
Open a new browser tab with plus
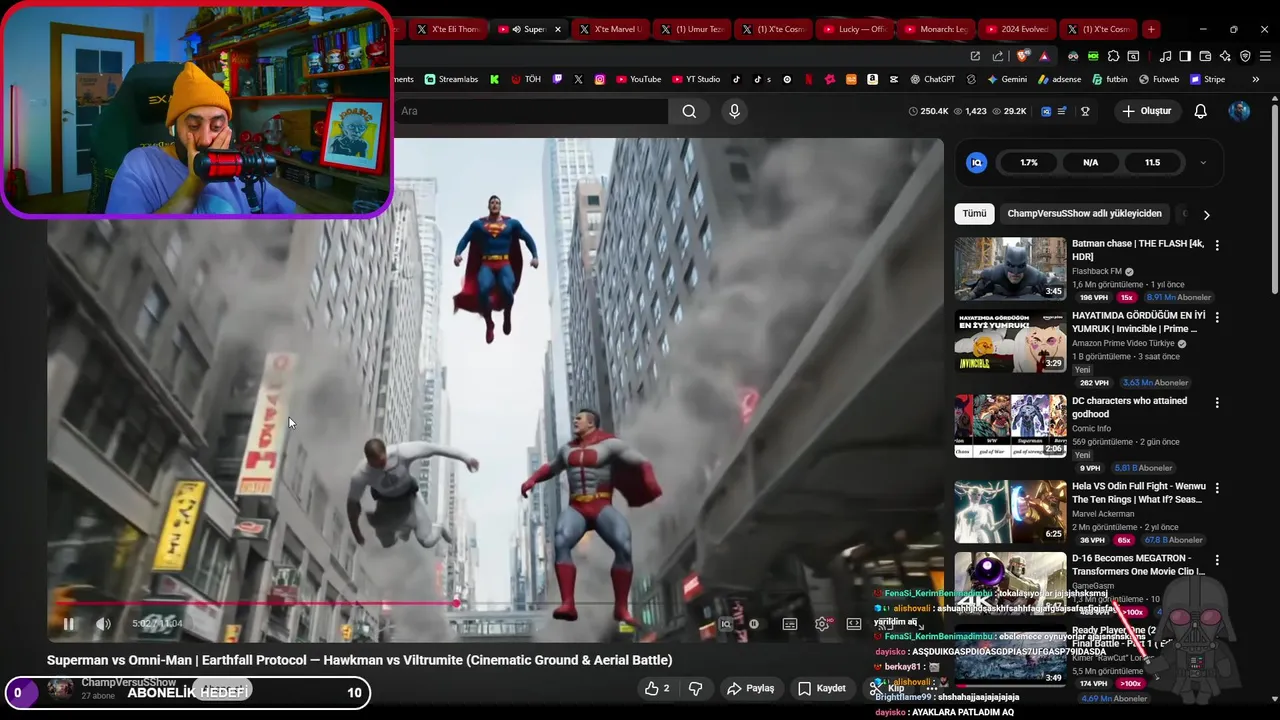pos(1151,29)
